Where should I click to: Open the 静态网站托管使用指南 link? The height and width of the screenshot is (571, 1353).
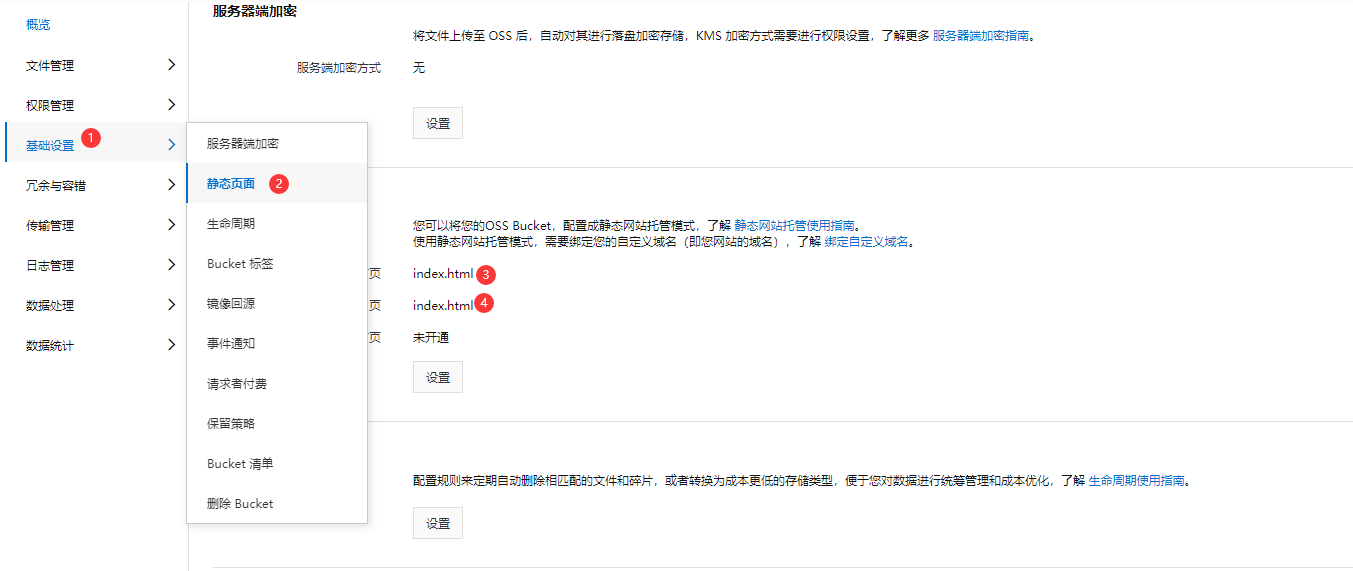click(x=794, y=226)
